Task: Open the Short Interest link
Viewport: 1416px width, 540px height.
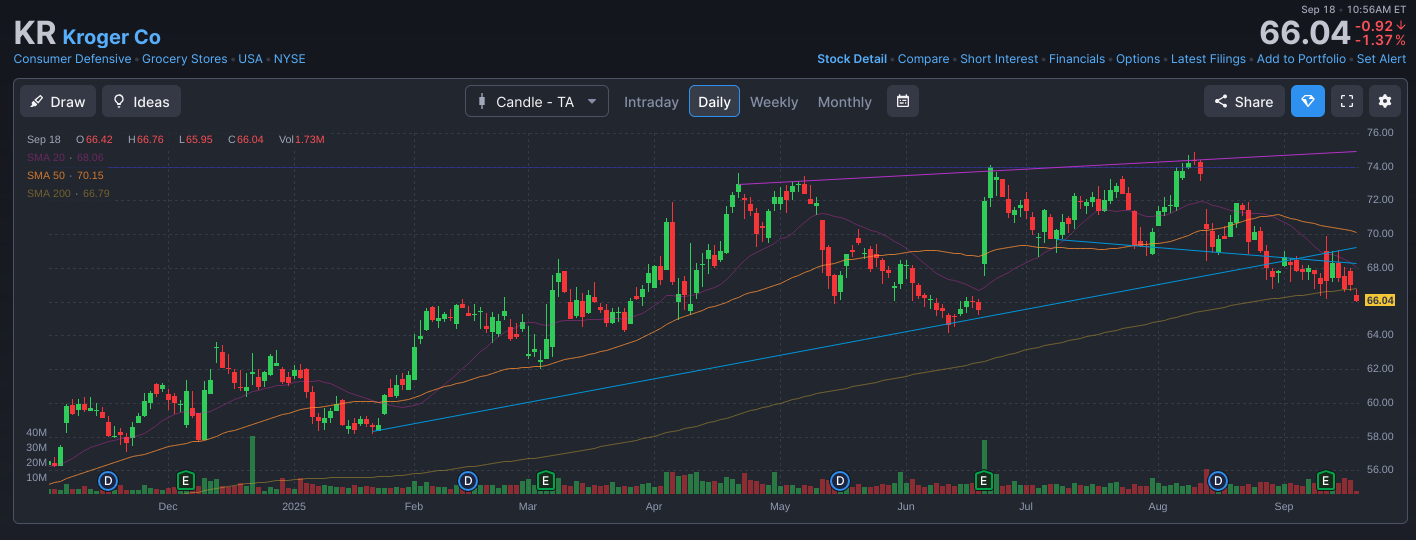Action: (999, 59)
